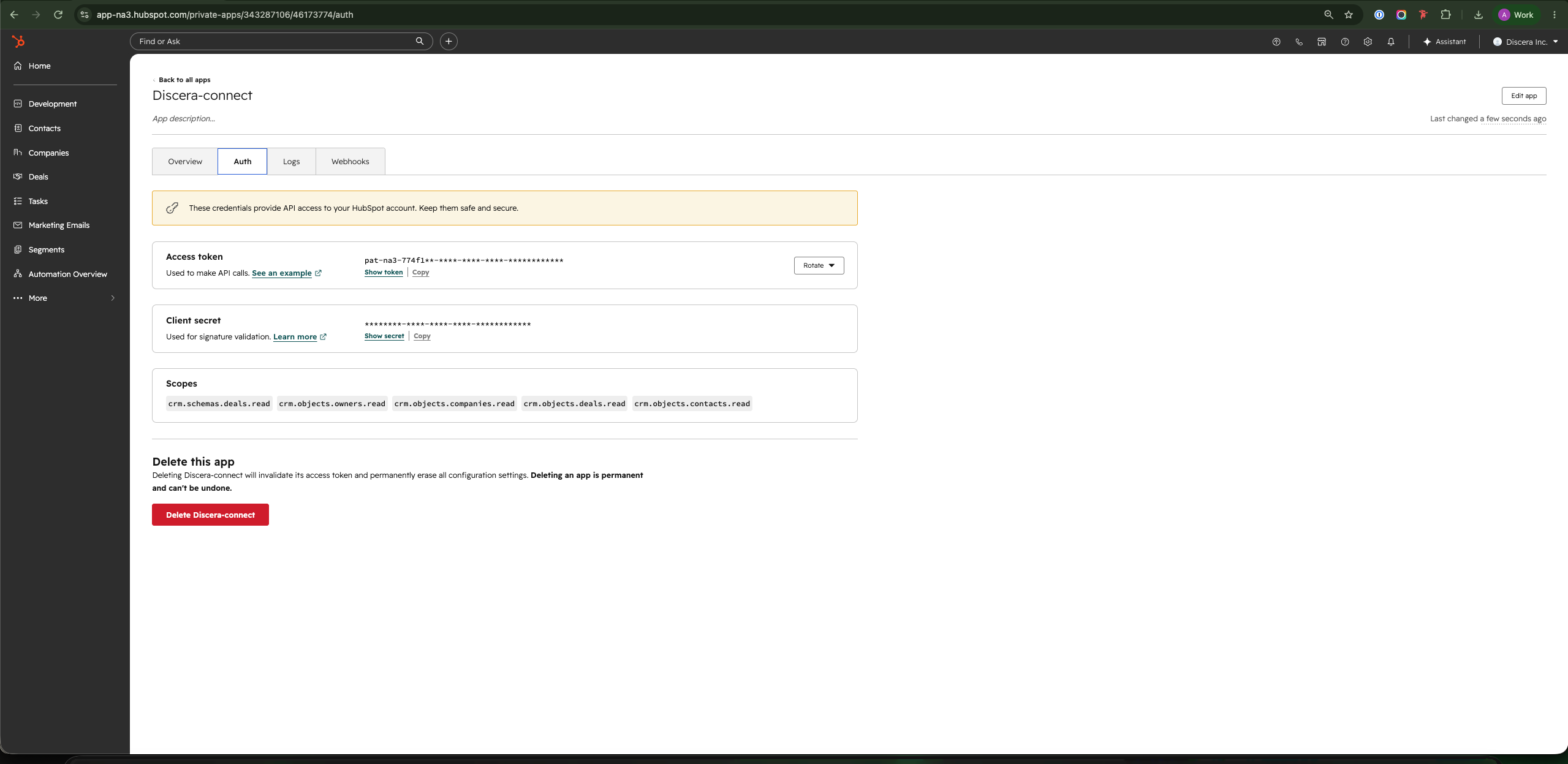
Task: Open the browser three-dot menu
Action: [x=1555, y=15]
